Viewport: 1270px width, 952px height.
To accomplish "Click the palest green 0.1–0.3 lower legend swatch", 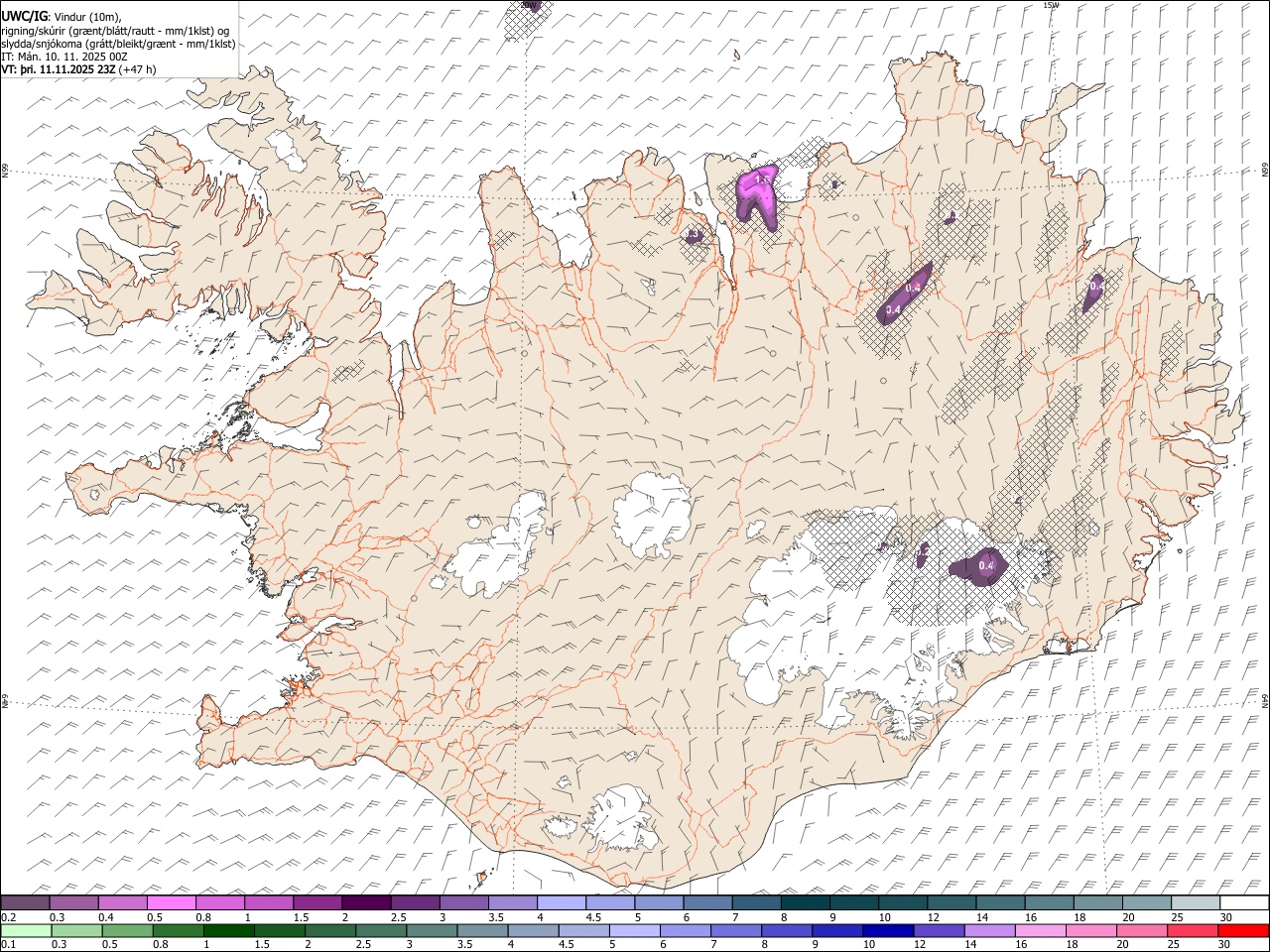I will (x=26, y=930).
